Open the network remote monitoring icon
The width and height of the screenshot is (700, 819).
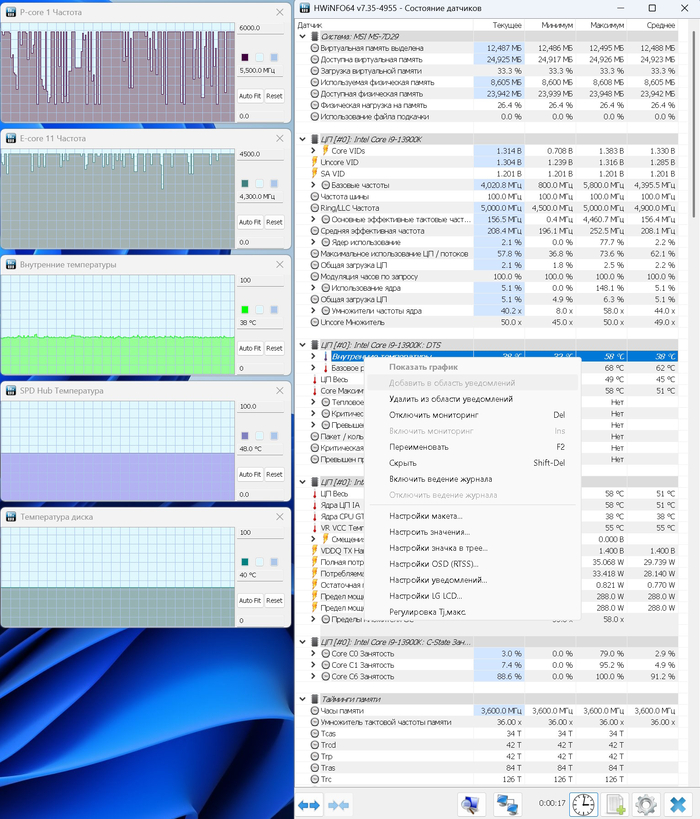pyautogui.click(x=508, y=804)
